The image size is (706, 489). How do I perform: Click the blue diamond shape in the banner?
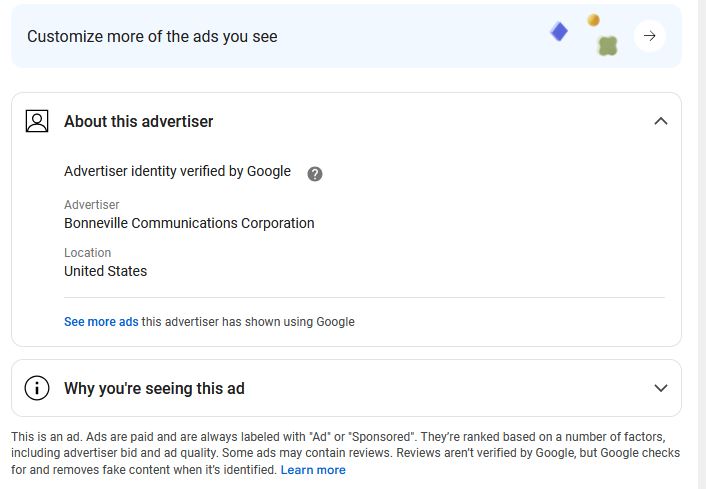tap(559, 32)
